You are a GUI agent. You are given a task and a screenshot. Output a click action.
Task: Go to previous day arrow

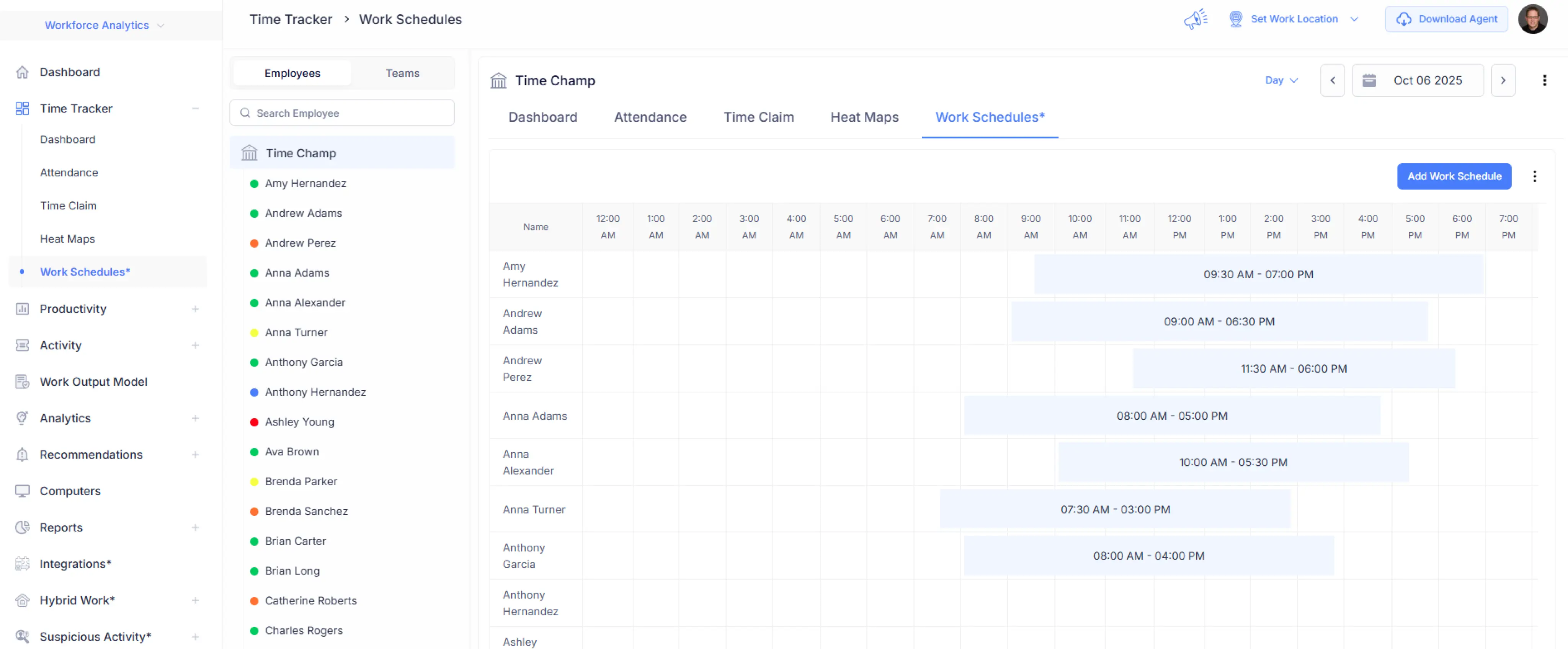(1333, 80)
